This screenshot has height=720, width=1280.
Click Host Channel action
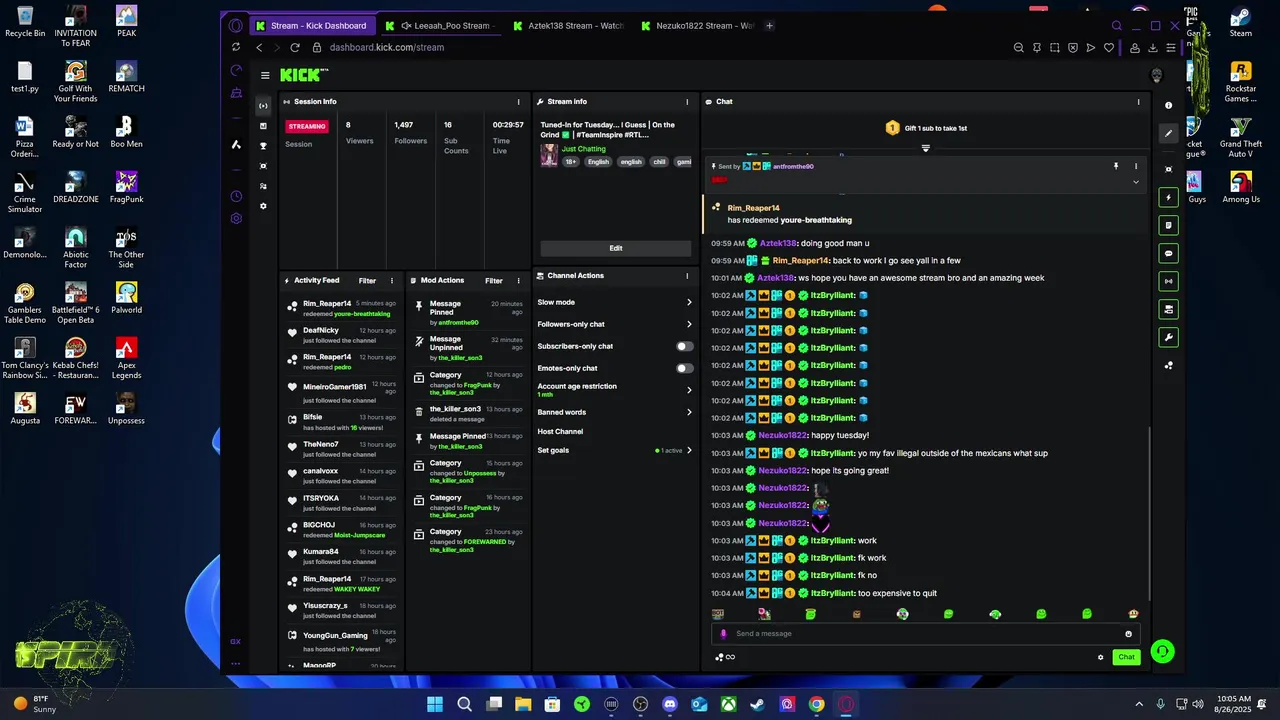560,432
